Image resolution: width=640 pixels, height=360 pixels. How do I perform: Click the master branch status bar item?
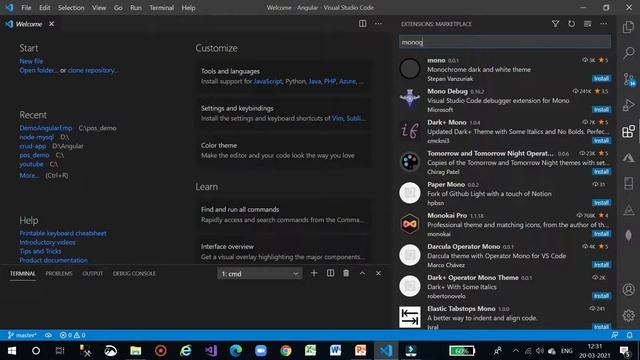coord(22,335)
